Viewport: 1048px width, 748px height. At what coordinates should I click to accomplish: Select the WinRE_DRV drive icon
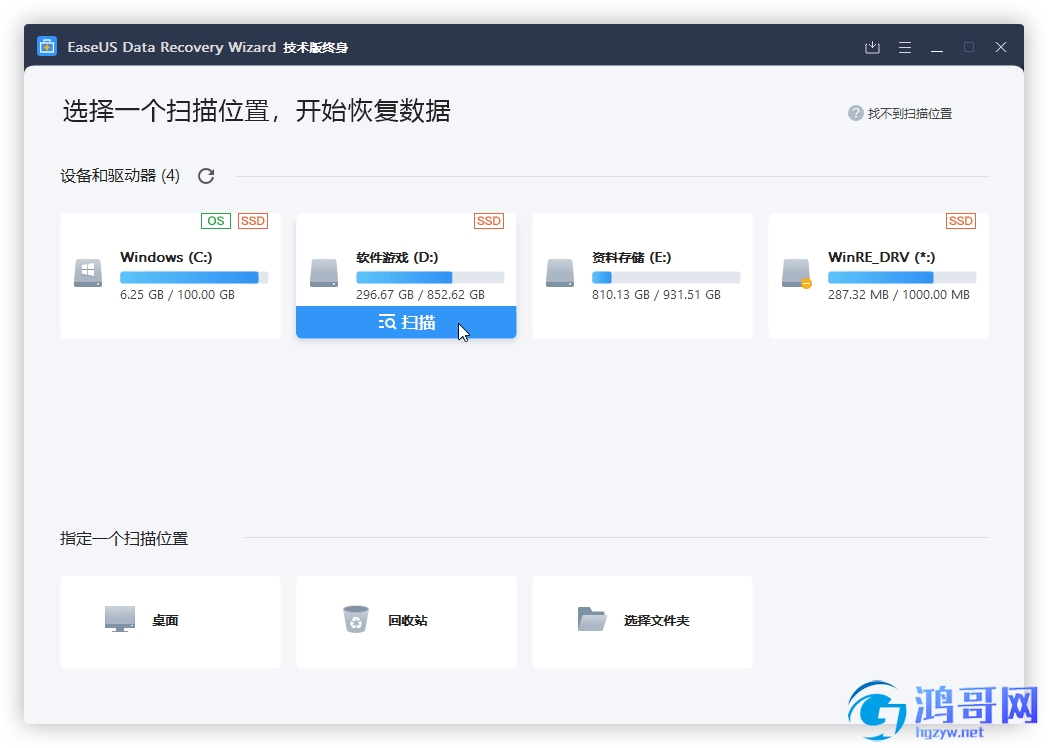(x=797, y=273)
